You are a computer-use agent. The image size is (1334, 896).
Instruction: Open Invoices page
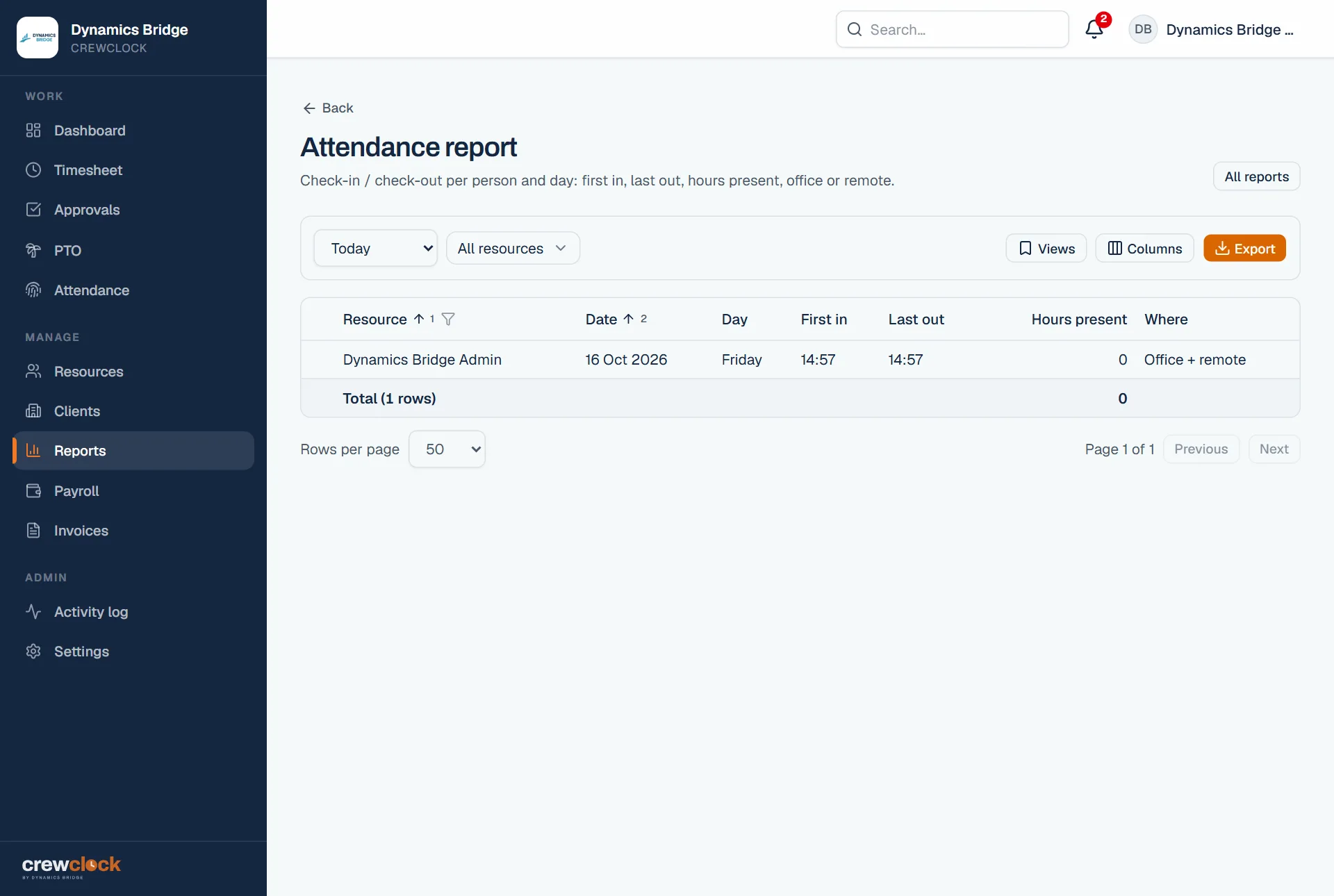(x=133, y=531)
